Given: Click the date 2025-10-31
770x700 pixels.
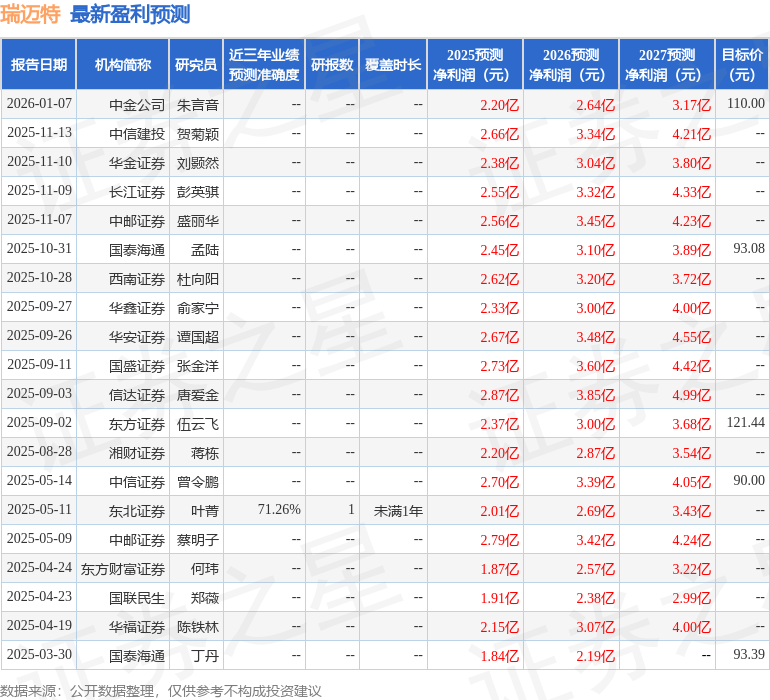Looking at the screenshot, I should (39, 249).
